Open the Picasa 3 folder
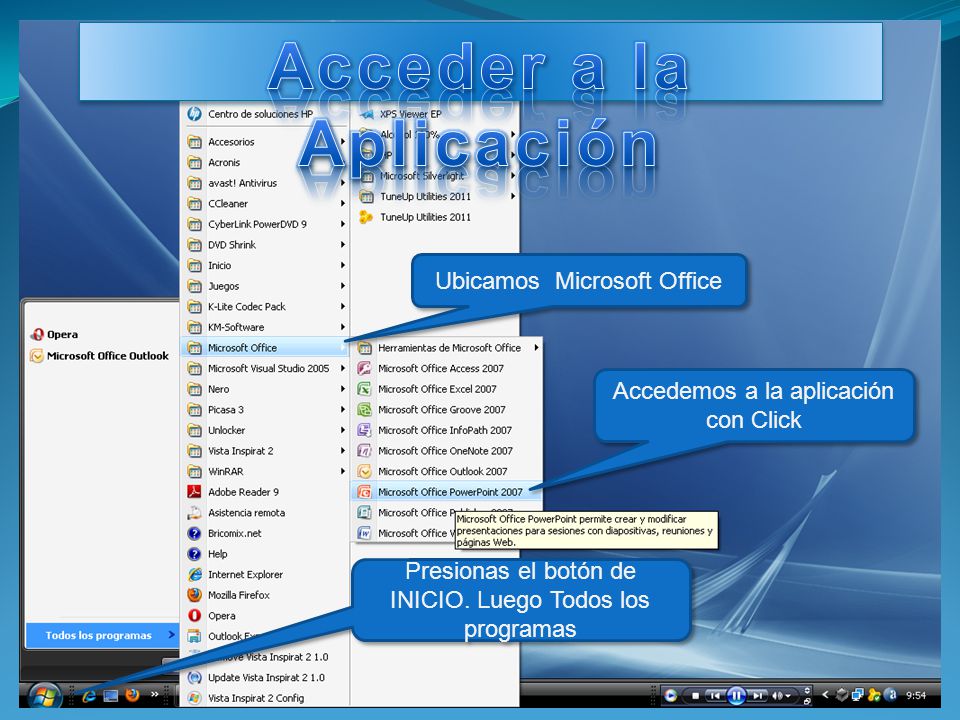The image size is (960, 720). click(x=266, y=410)
